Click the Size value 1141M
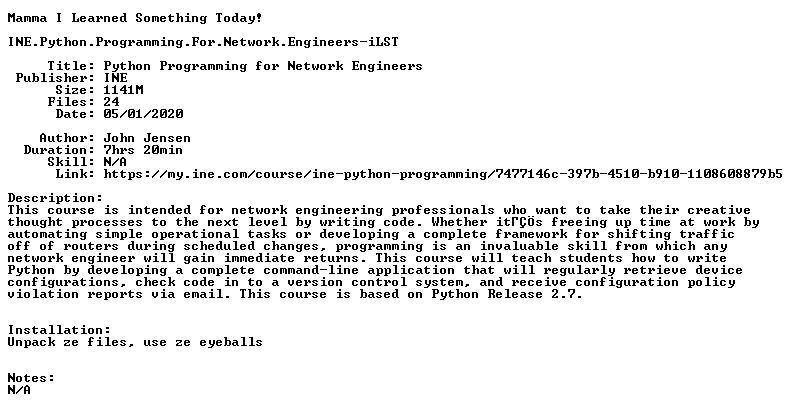The width and height of the screenshot is (792, 408). pos(123,90)
